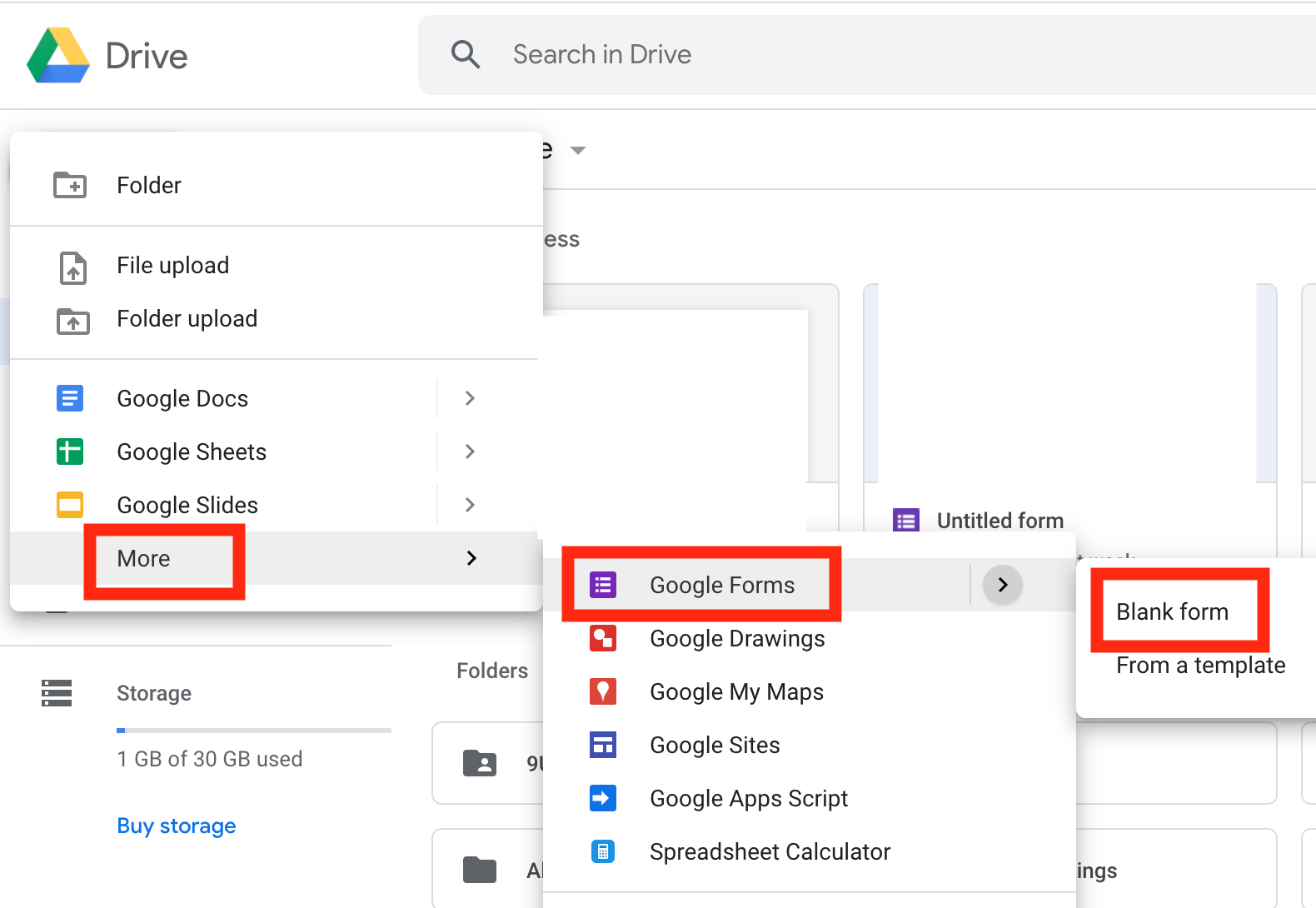Click the Google Drive logo
Screen dimensions: 1316x908
58,56
